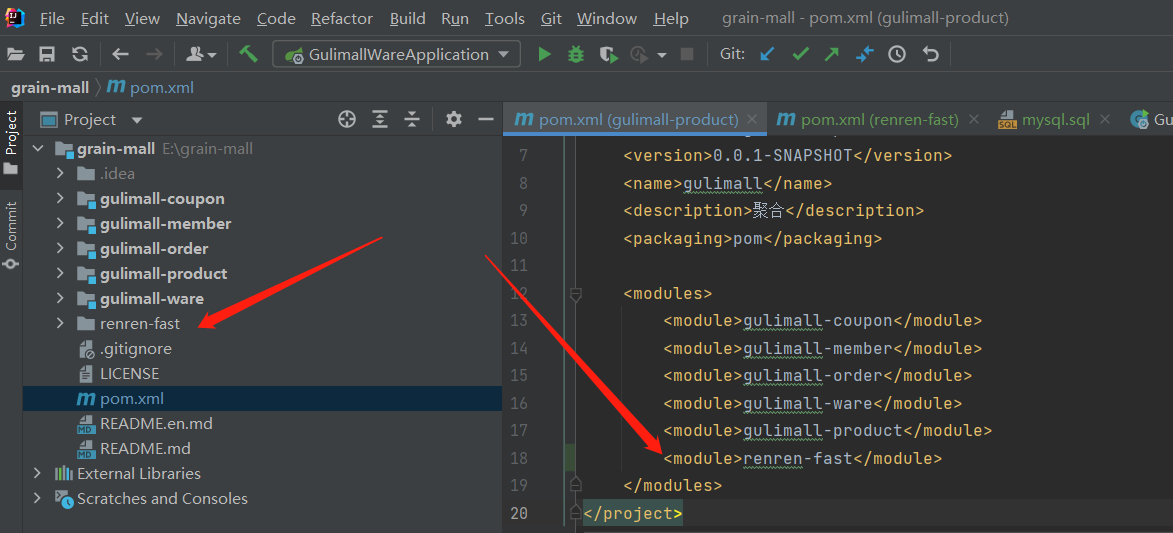
Task: Open the Commit tool window side tab
Action: click(x=11, y=235)
